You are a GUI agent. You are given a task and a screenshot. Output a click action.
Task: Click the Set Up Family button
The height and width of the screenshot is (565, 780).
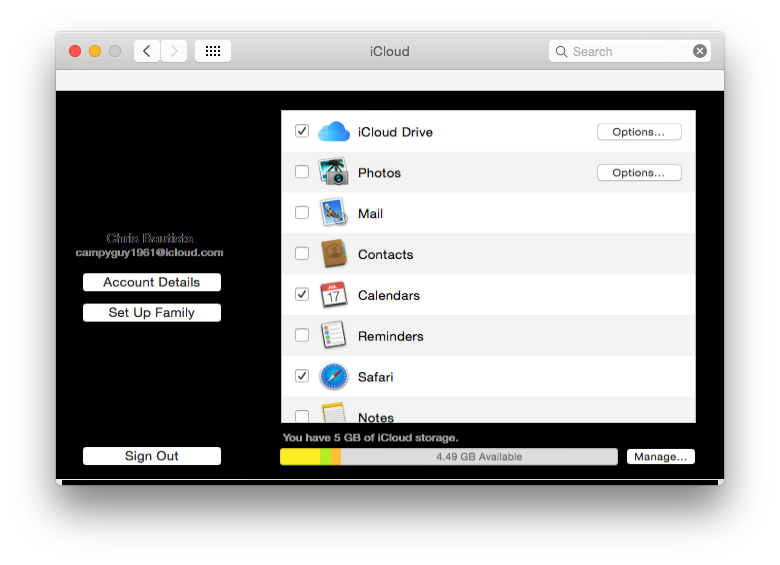tap(152, 312)
